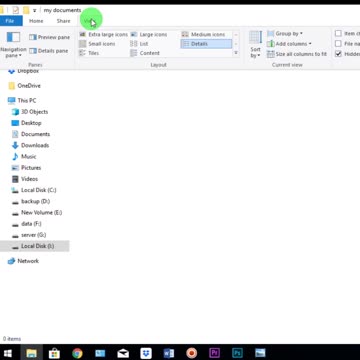The width and height of the screenshot is (360, 360).
Task: Open the 3D Objects folder
Action: coord(30,112)
